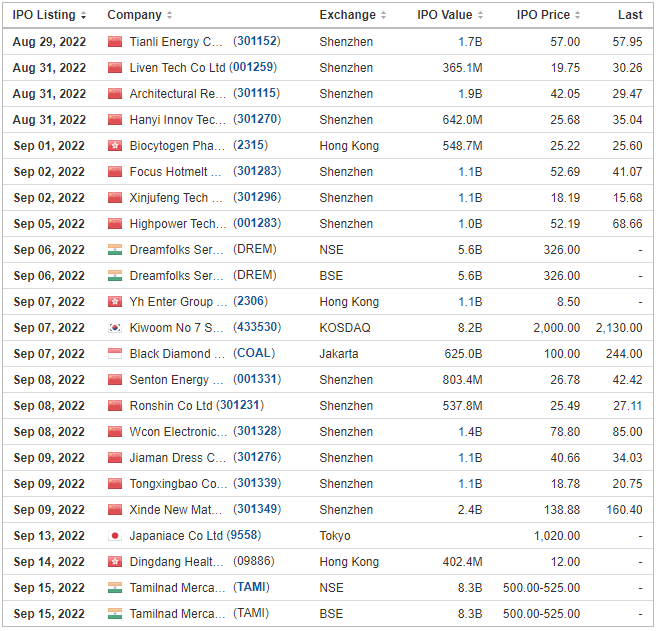659x631 pixels.
Task: Click South Korea flag beside Kiwoom No 7
Action: pyautogui.click(x=115, y=327)
